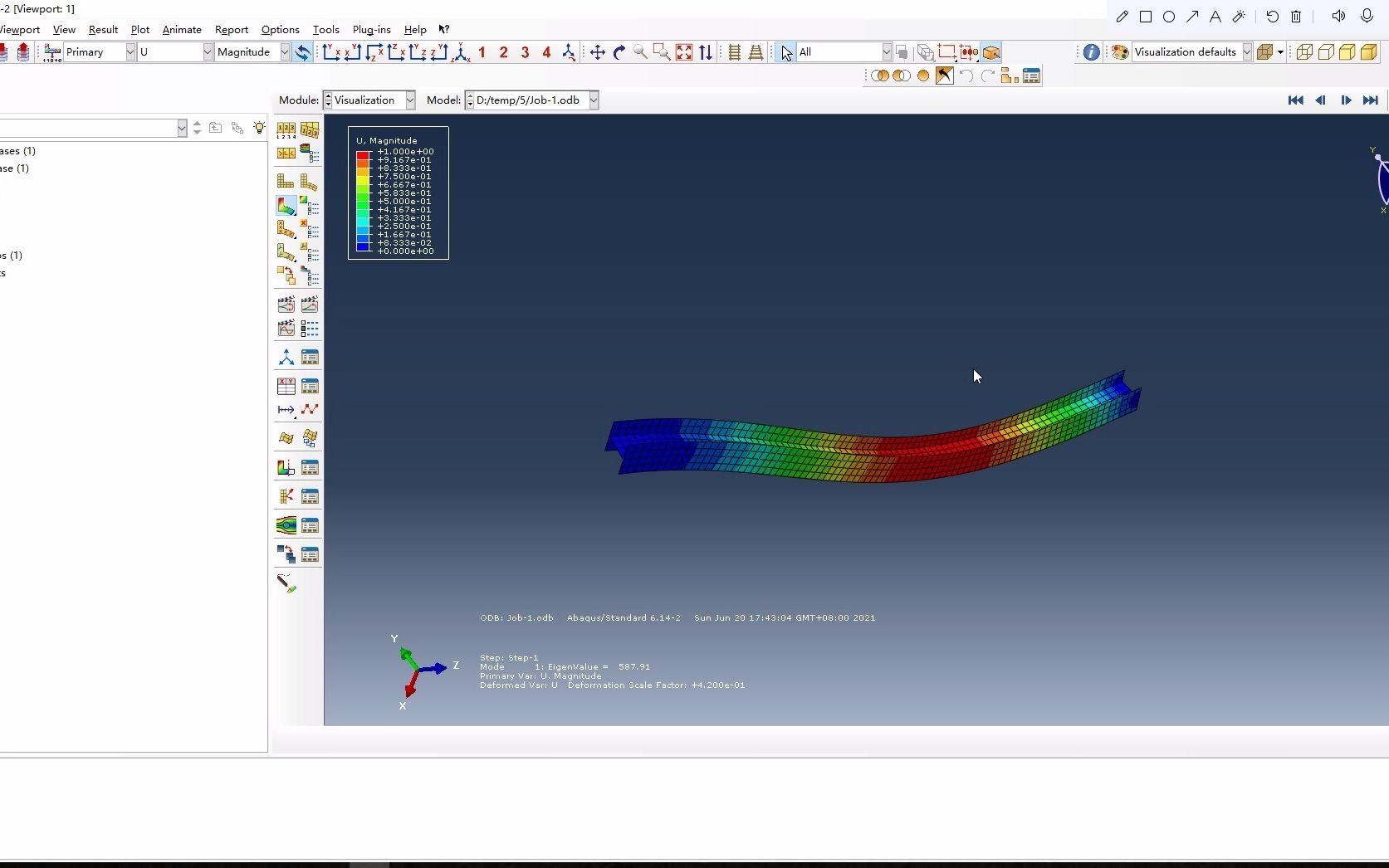Click Plot Material Orientations icon
This screenshot has height=868, width=1389.
click(286, 252)
